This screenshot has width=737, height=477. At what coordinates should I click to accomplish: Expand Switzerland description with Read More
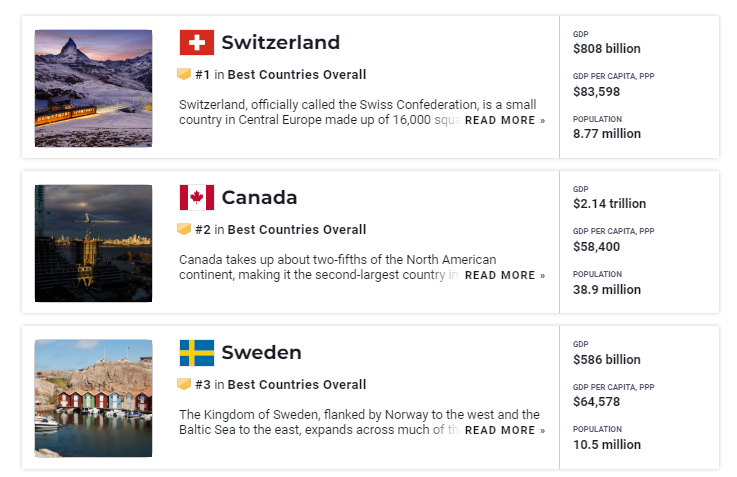tap(505, 120)
